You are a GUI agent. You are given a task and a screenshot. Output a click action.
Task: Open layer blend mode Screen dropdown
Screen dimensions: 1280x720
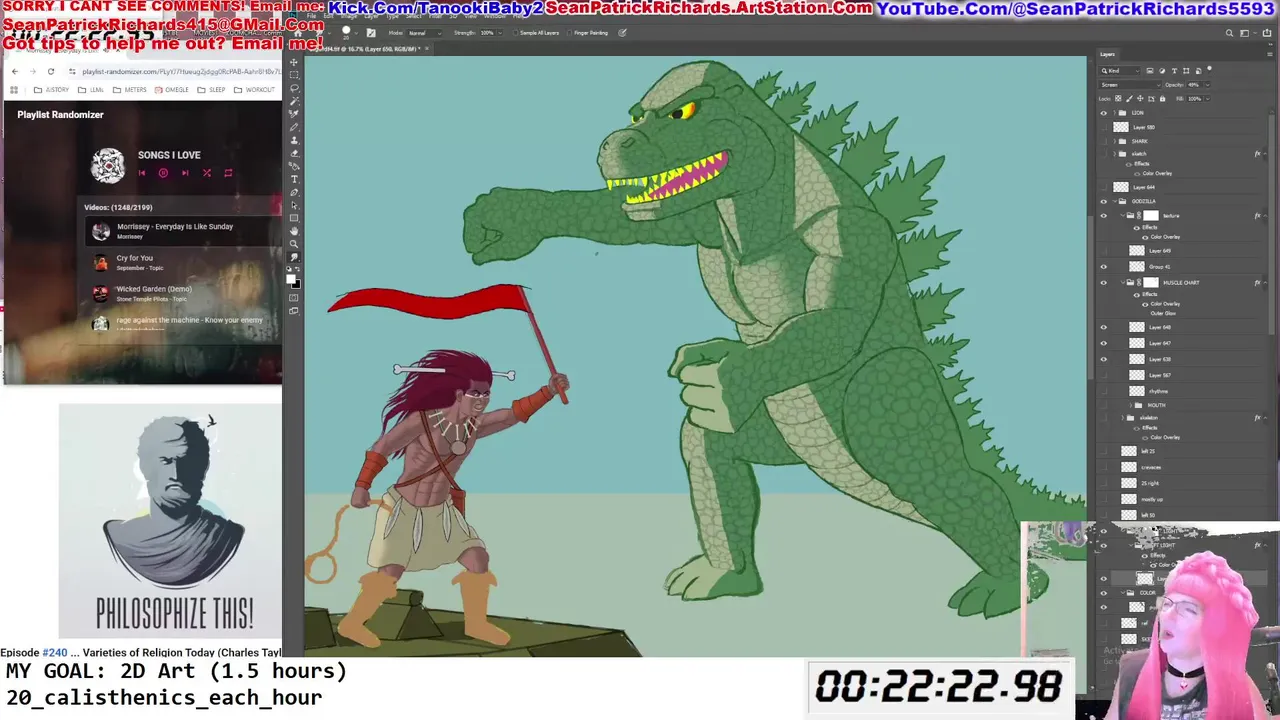(x=1130, y=85)
